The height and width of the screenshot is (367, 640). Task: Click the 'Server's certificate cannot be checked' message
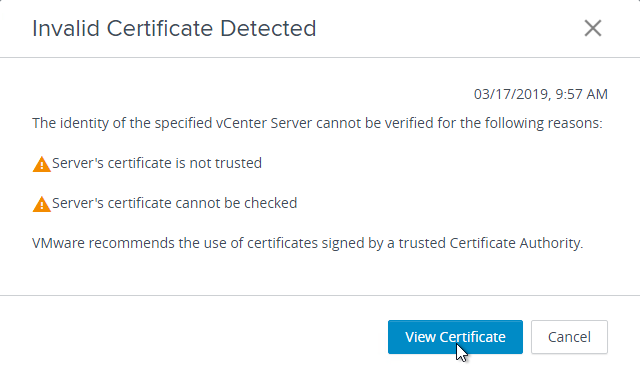[175, 203]
